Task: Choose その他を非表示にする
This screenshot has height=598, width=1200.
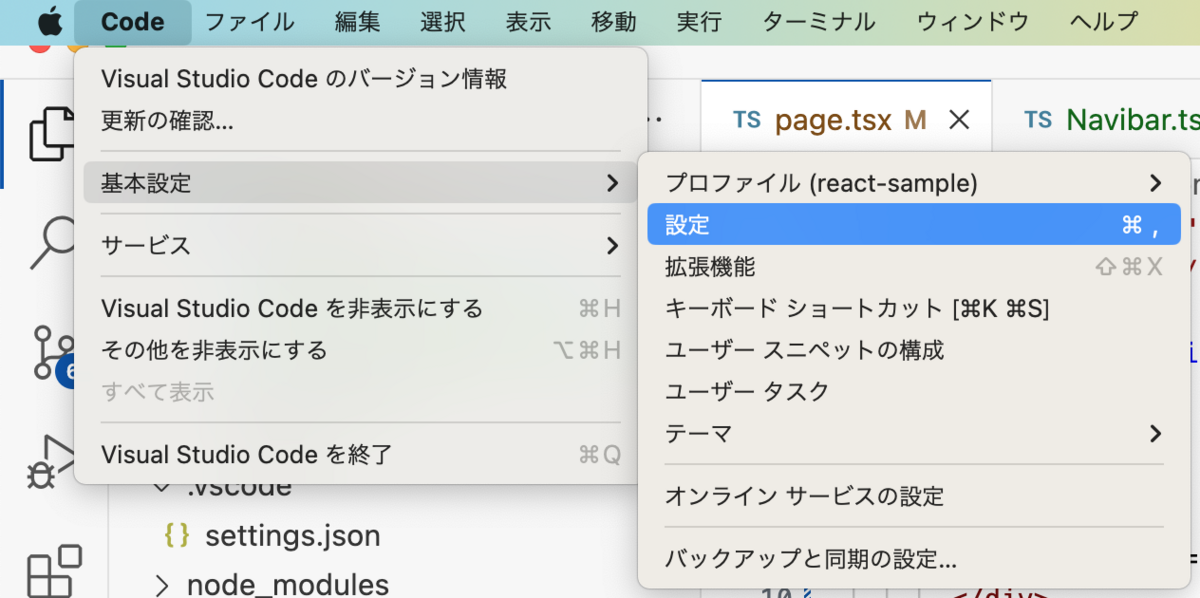Action: (x=360, y=350)
